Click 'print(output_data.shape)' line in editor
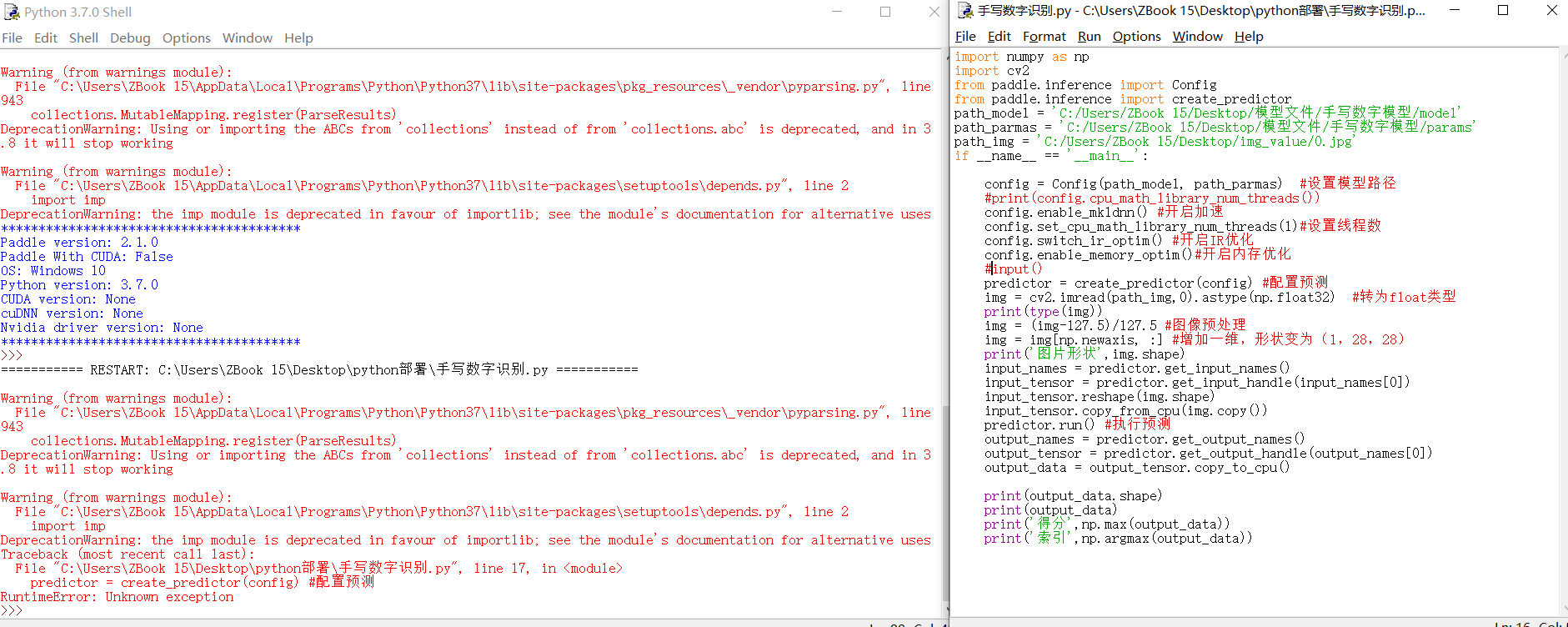The width and height of the screenshot is (1568, 627). (1073, 496)
